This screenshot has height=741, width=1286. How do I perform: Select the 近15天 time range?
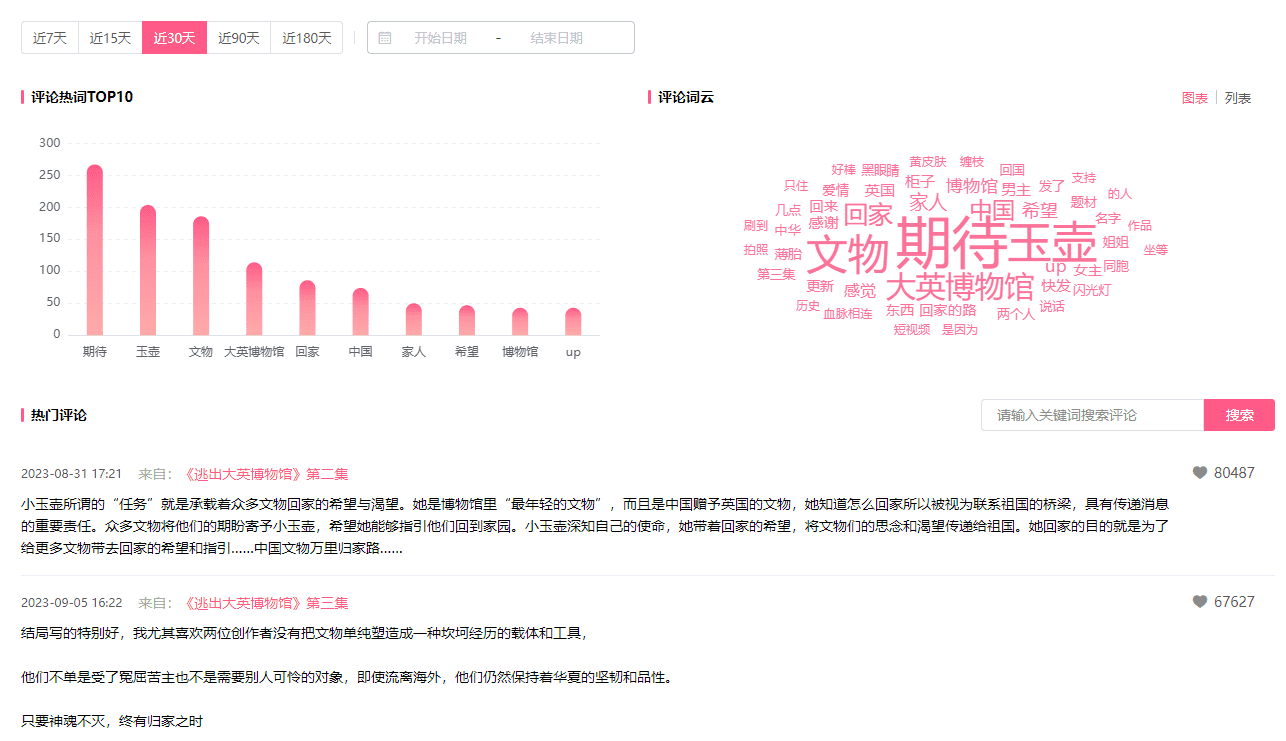(x=110, y=38)
